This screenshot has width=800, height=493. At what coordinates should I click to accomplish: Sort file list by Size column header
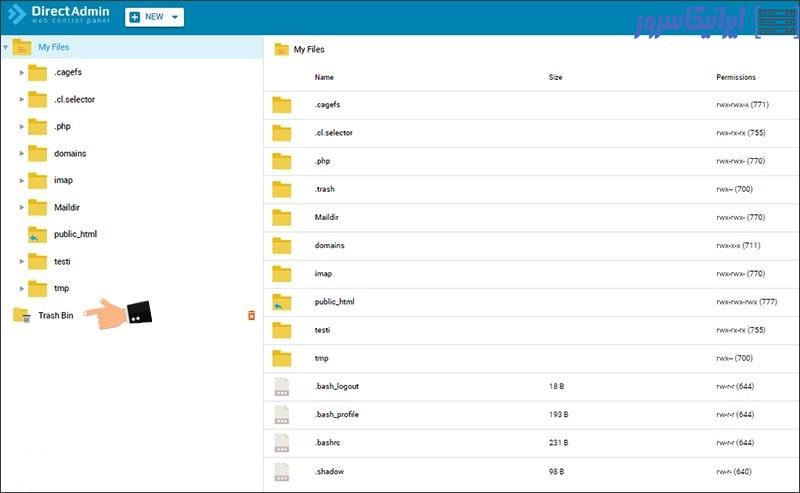pyautogui.click(x=555, y=77)
